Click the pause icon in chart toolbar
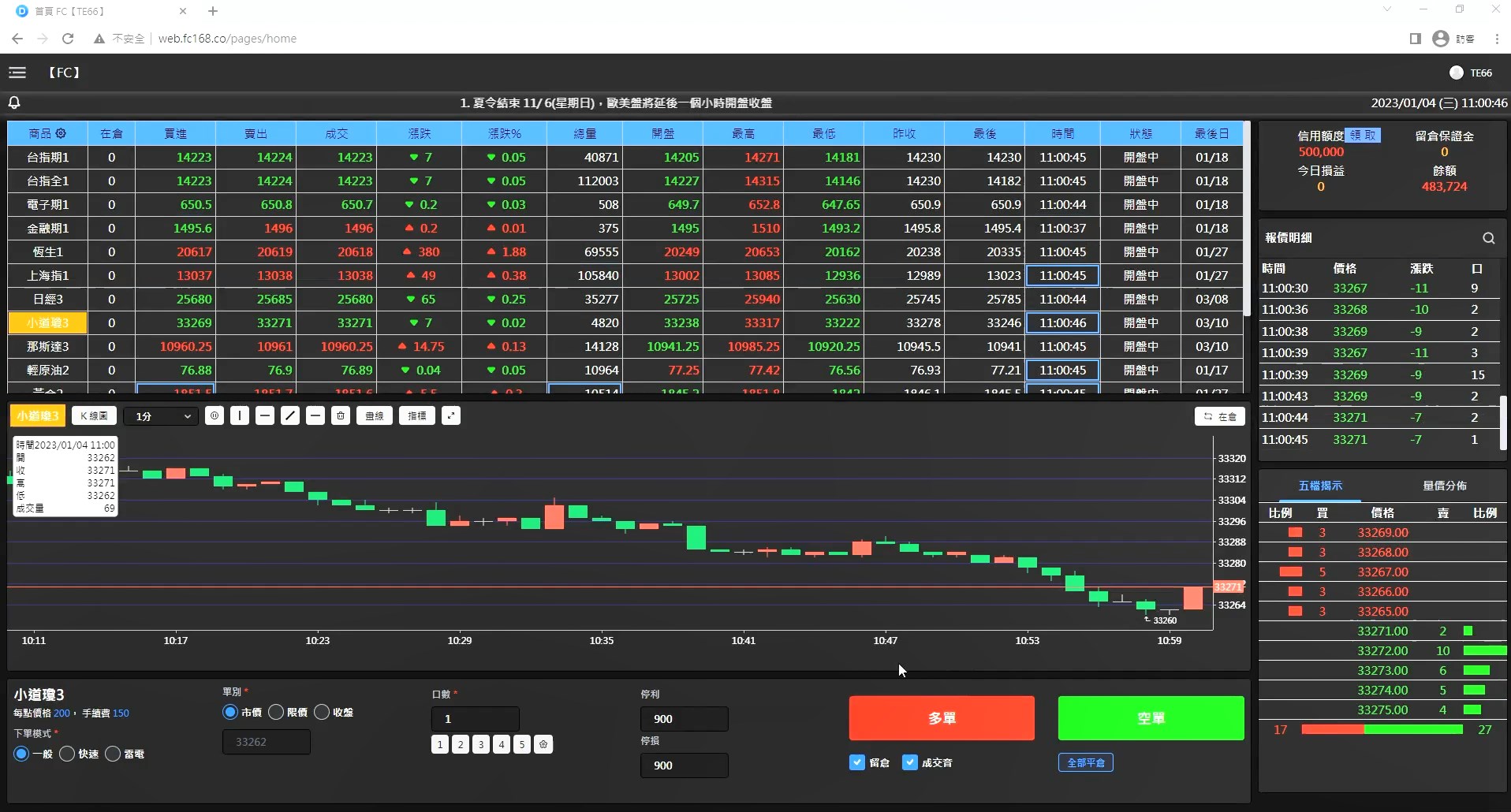 coord(215,416)
